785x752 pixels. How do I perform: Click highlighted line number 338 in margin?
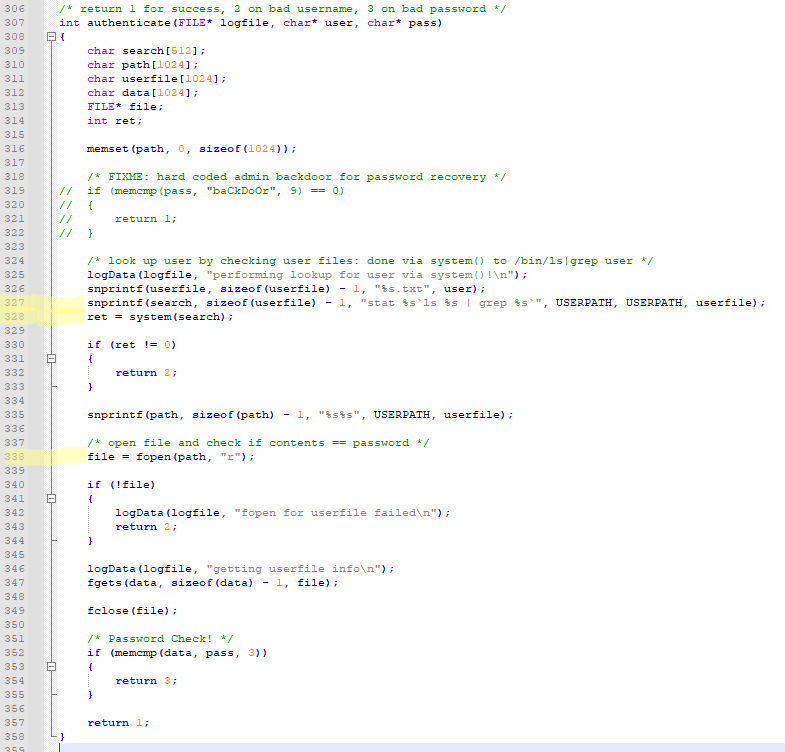[15, 457]
